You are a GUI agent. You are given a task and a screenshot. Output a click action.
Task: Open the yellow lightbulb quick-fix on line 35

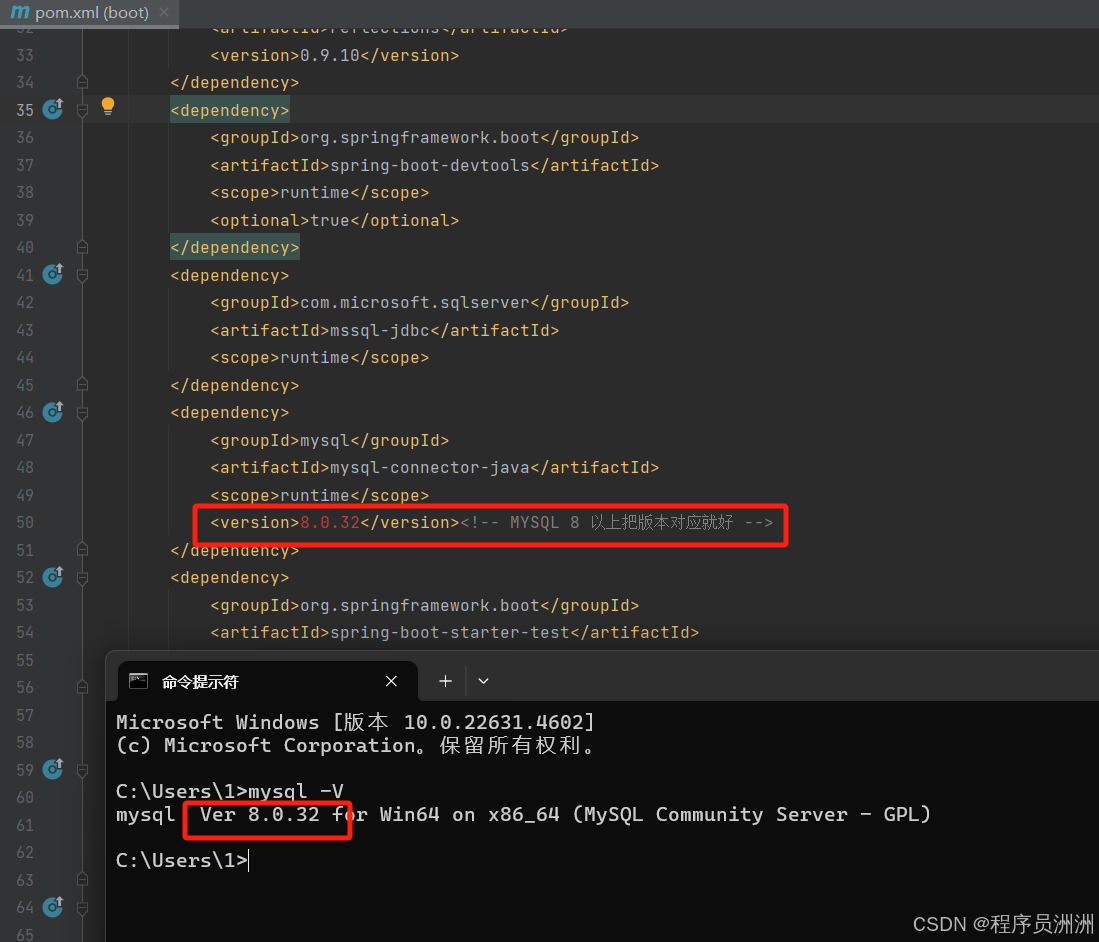tap(108, 106)
